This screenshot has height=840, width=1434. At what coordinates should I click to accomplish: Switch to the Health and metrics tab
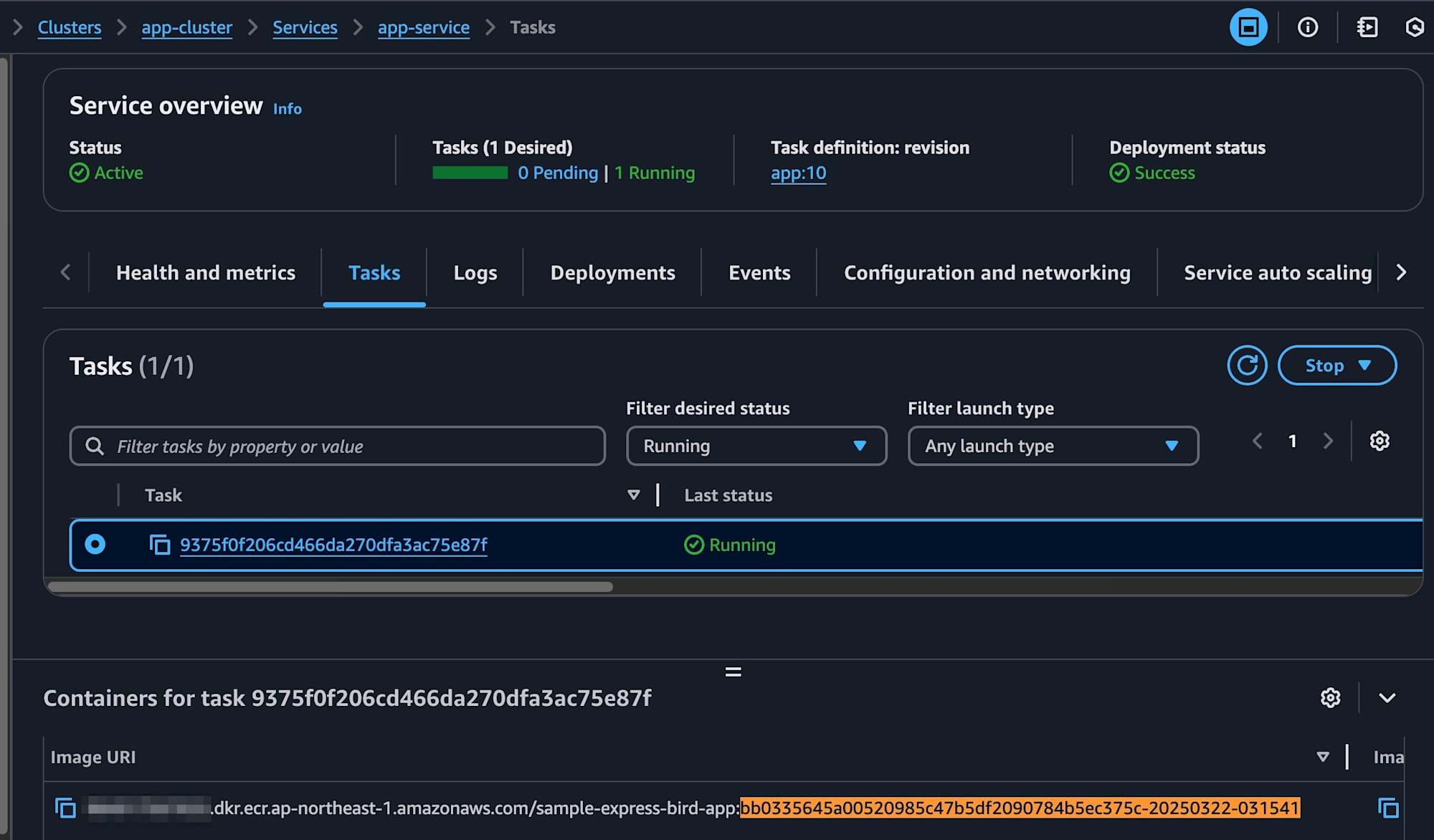[205, 272]
